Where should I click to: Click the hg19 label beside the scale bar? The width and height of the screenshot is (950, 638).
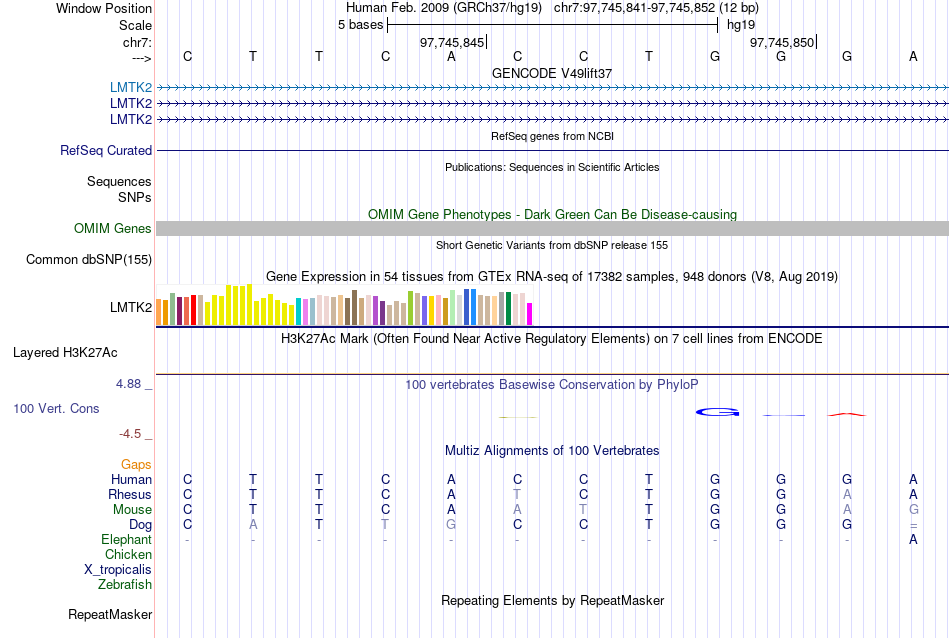pyautogui.click(x=741, y=25)
